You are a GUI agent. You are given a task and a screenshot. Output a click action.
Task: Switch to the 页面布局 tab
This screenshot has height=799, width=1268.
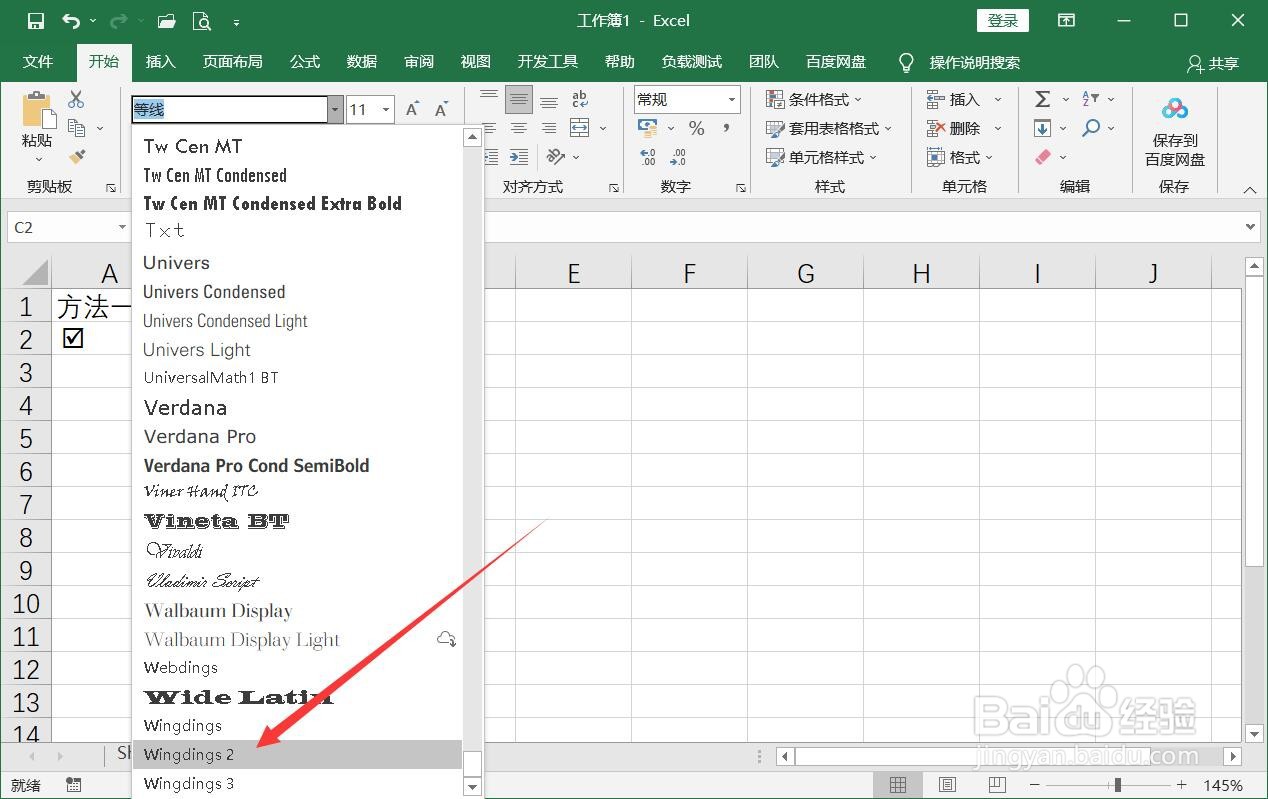point(232,62)
